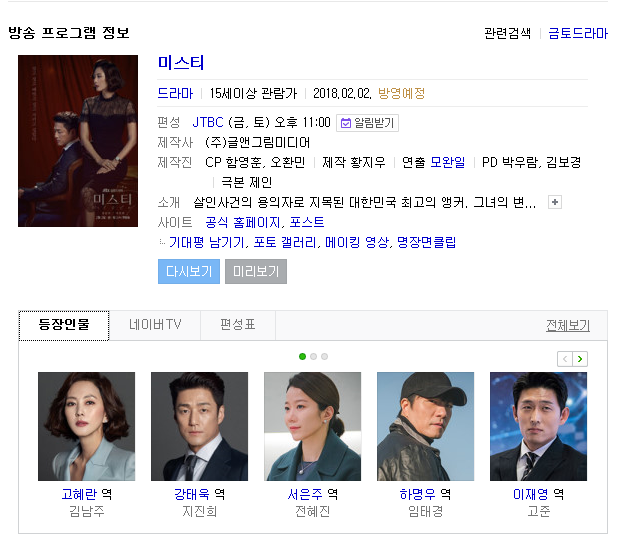Select the third carousel page dot

pos(324,356)
